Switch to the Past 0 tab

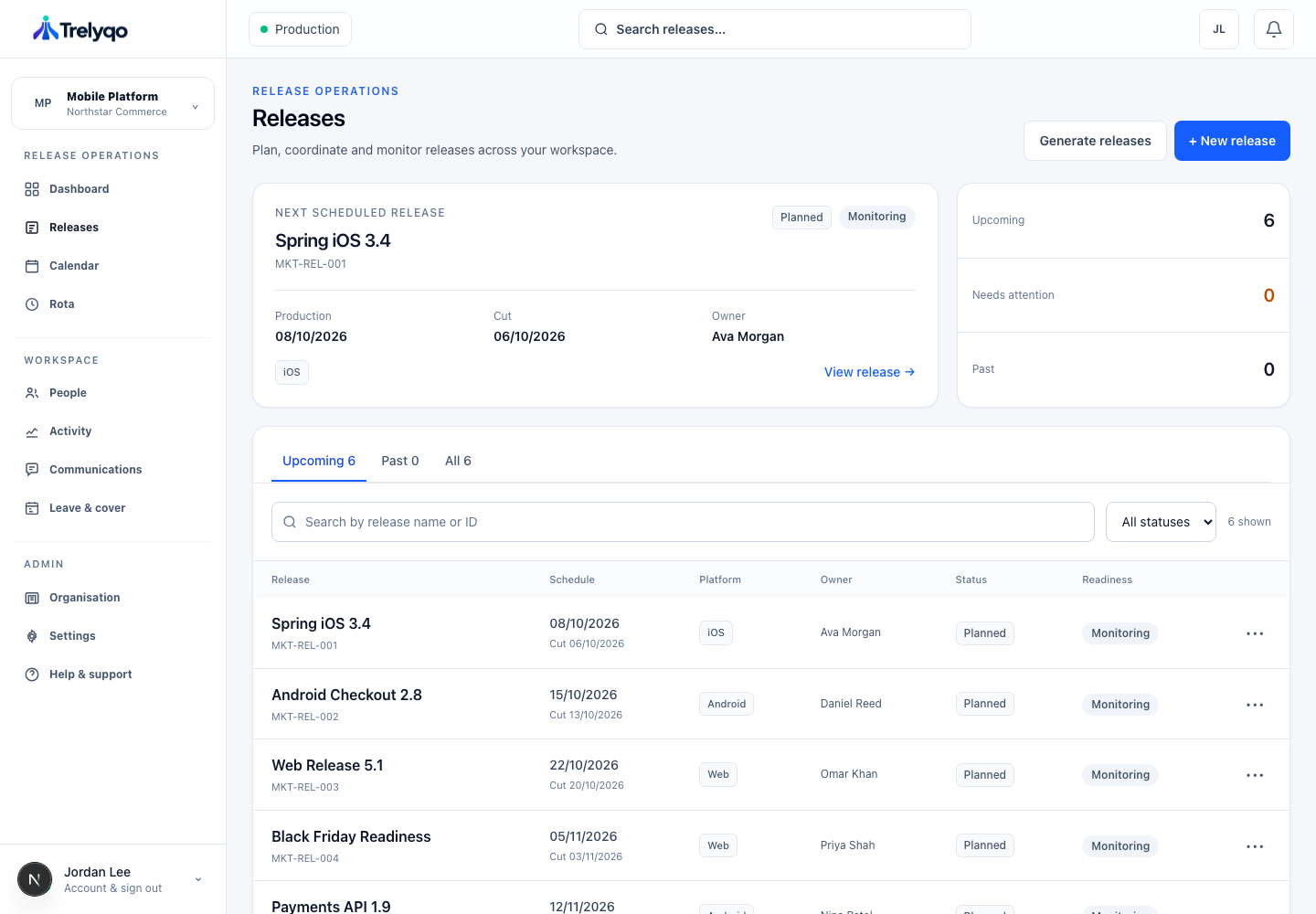400,461
